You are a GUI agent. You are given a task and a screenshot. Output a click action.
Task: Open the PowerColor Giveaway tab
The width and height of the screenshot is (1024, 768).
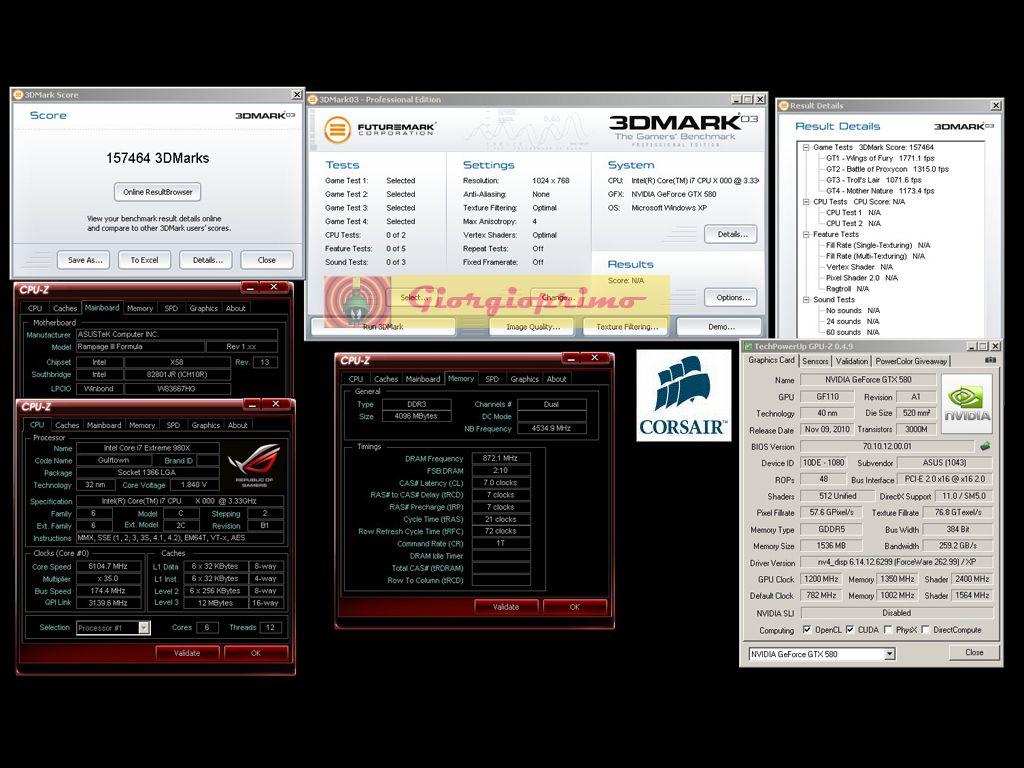point(911,361)
